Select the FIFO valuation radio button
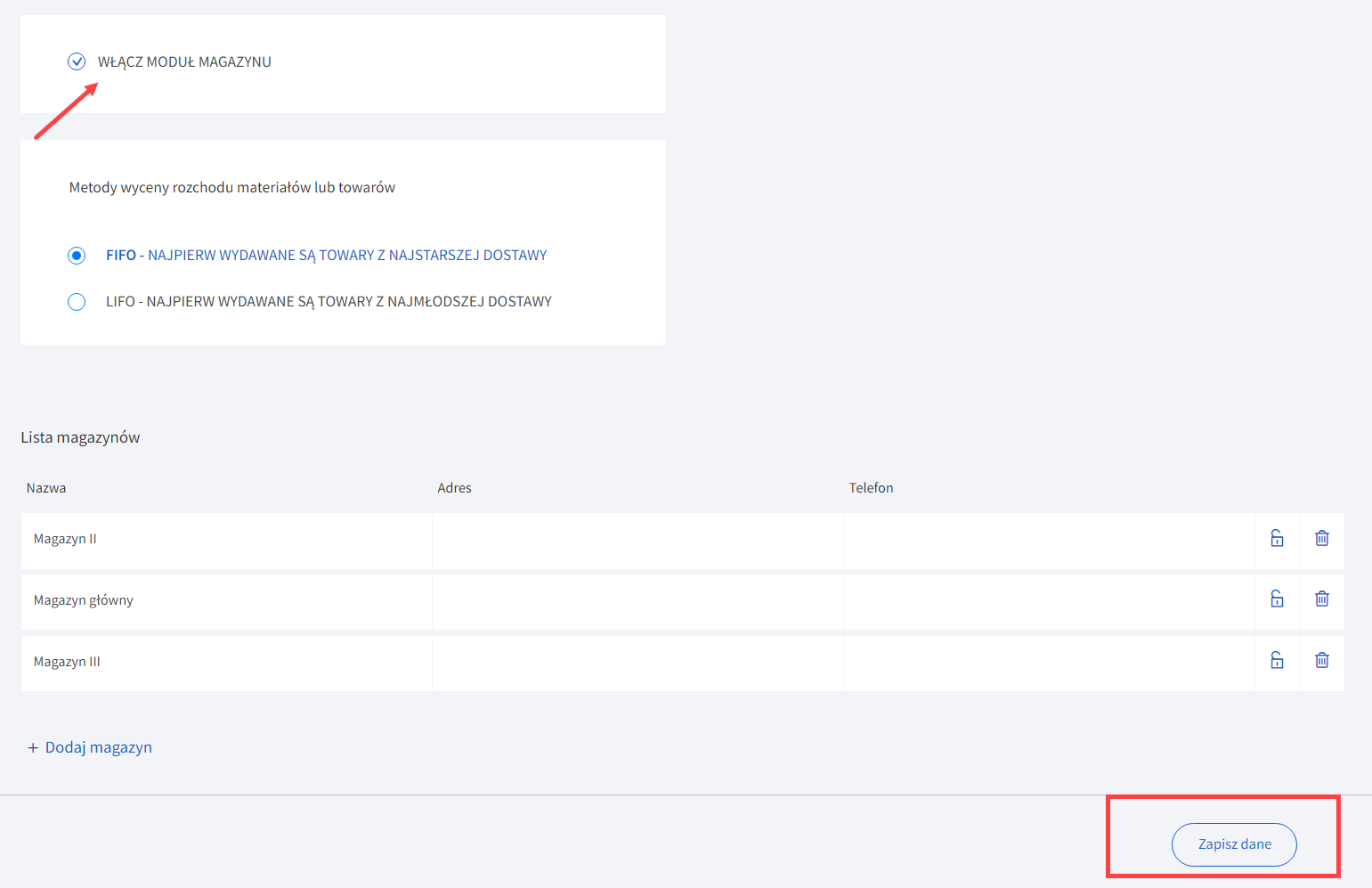The image size is (1372, 888). coord(77,256)
